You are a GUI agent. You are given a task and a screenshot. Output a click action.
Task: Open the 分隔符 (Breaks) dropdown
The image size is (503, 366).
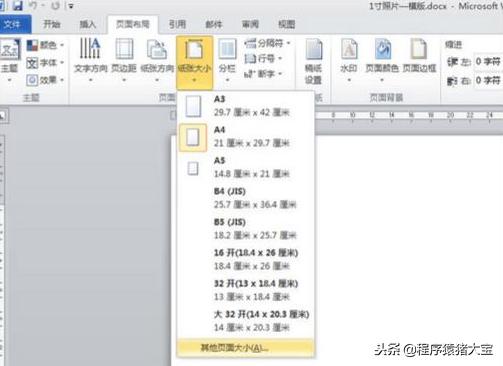(267, 43)
